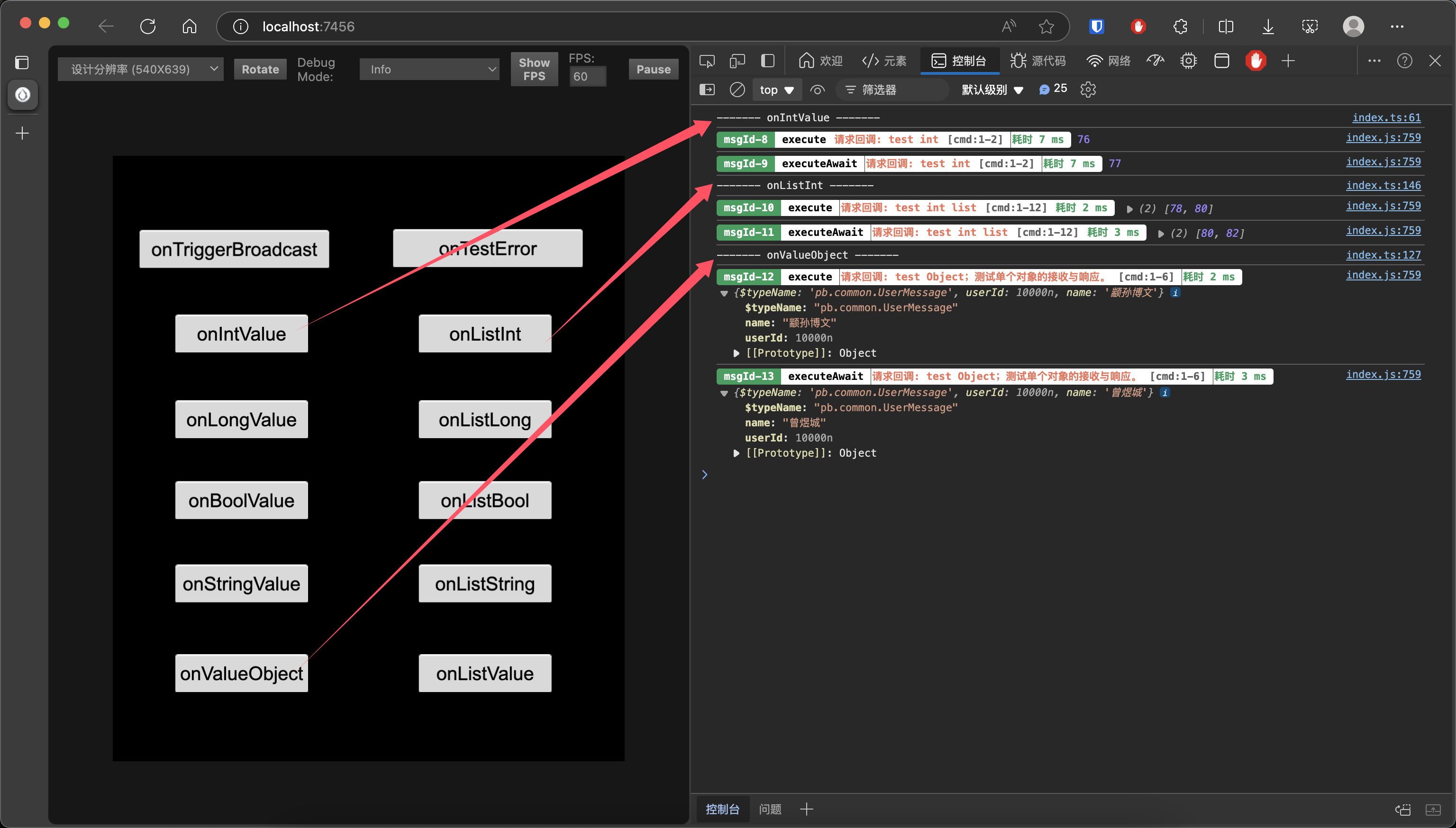Viewport: 1456px width, 828px height.
Task: Toggle device emulation icon
Action: [x=737, y=61]
